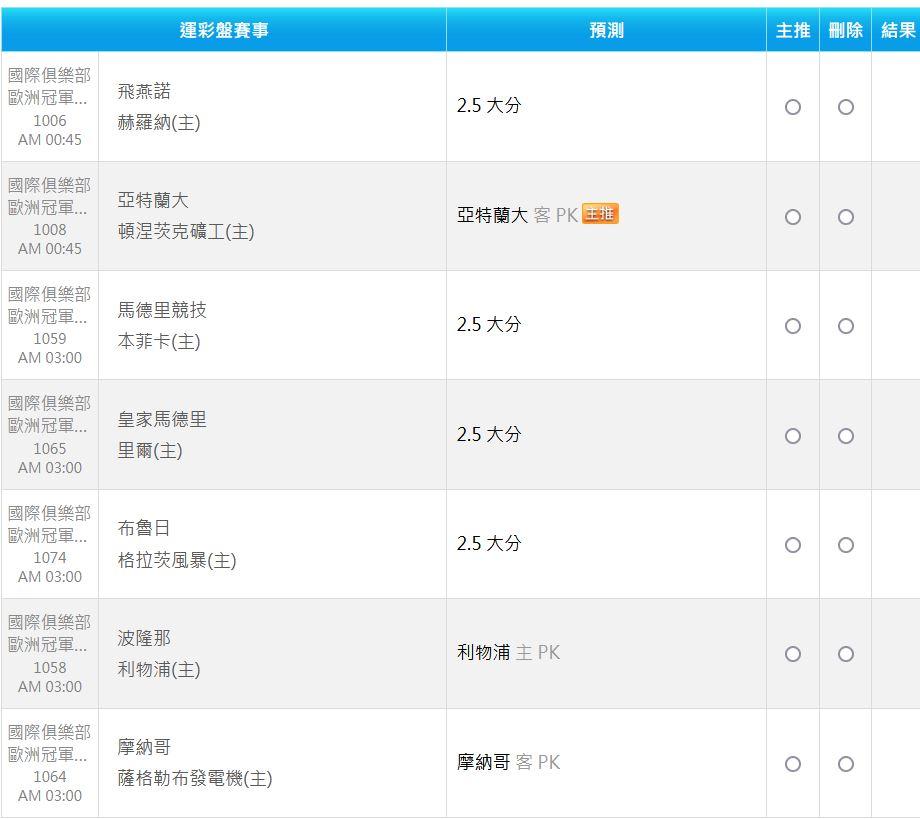Image resolution: width=920 pixels, height=819 pixels.
Task: Click match number 1064
Action: 50,776
